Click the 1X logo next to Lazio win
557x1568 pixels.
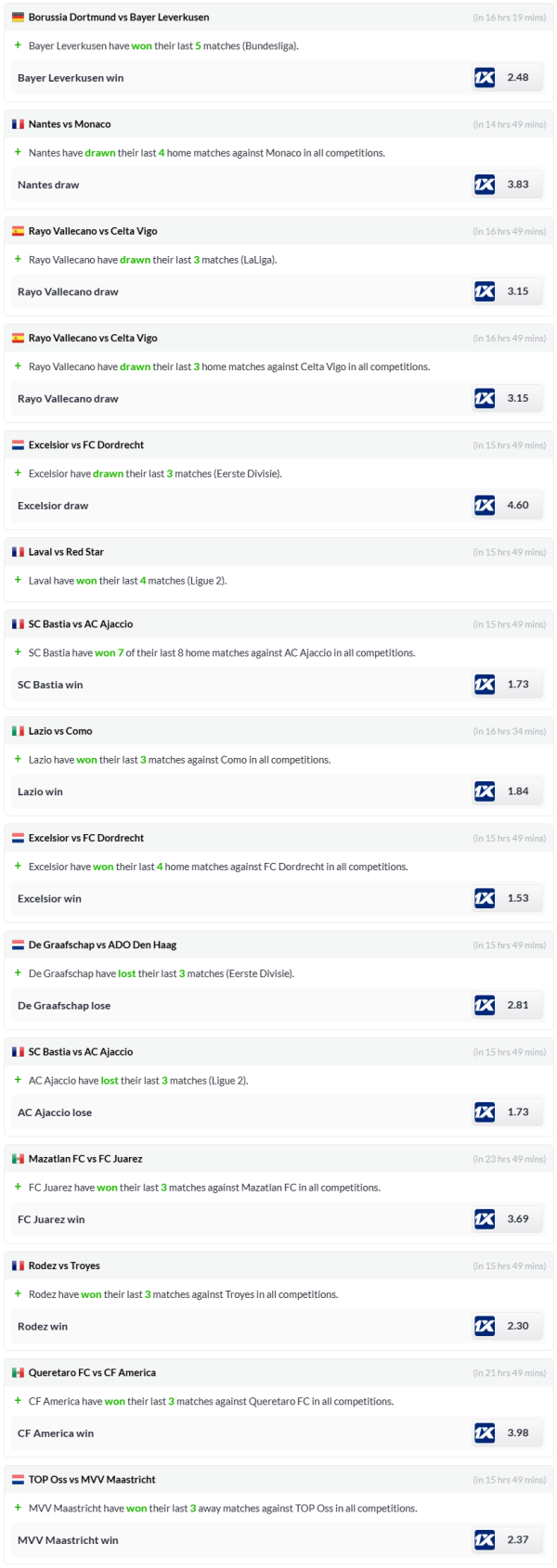[x=485, y=791]
